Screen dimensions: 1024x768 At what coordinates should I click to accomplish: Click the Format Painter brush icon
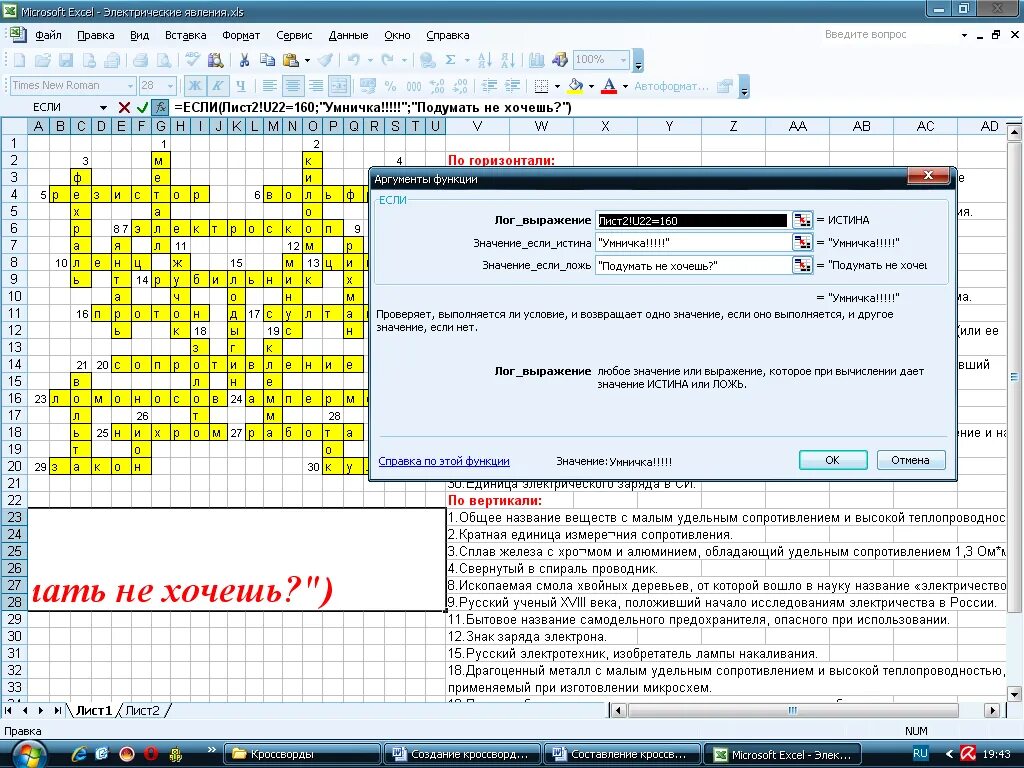tap(325, 60)
